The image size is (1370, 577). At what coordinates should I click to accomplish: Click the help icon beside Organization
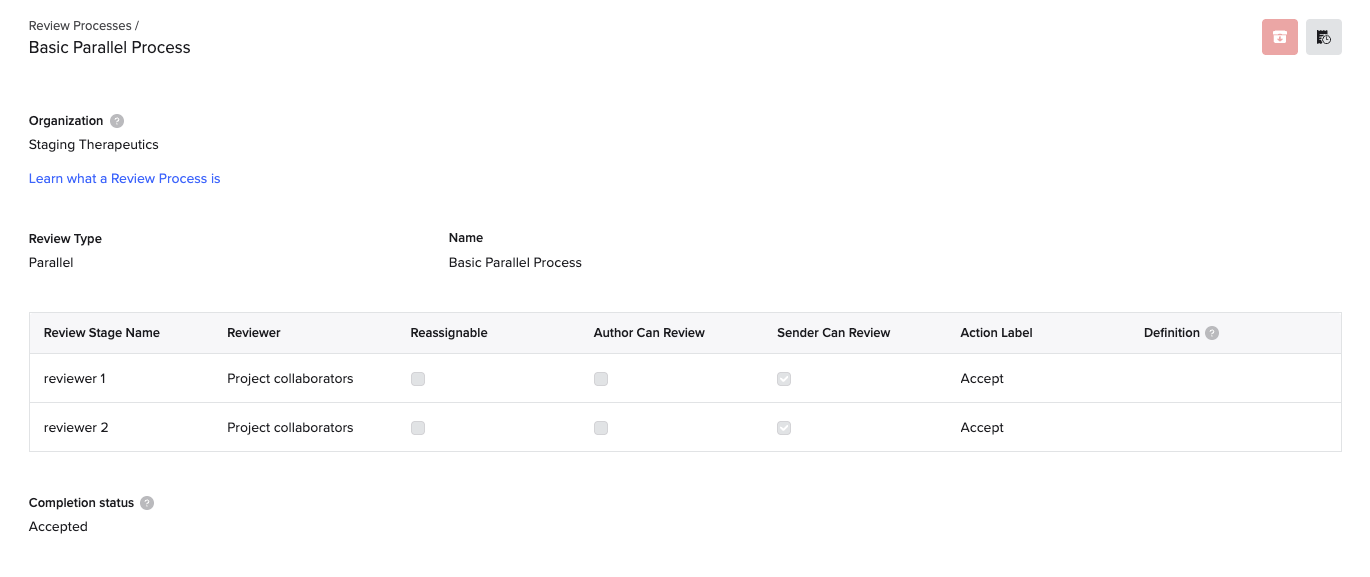point(117,121)
